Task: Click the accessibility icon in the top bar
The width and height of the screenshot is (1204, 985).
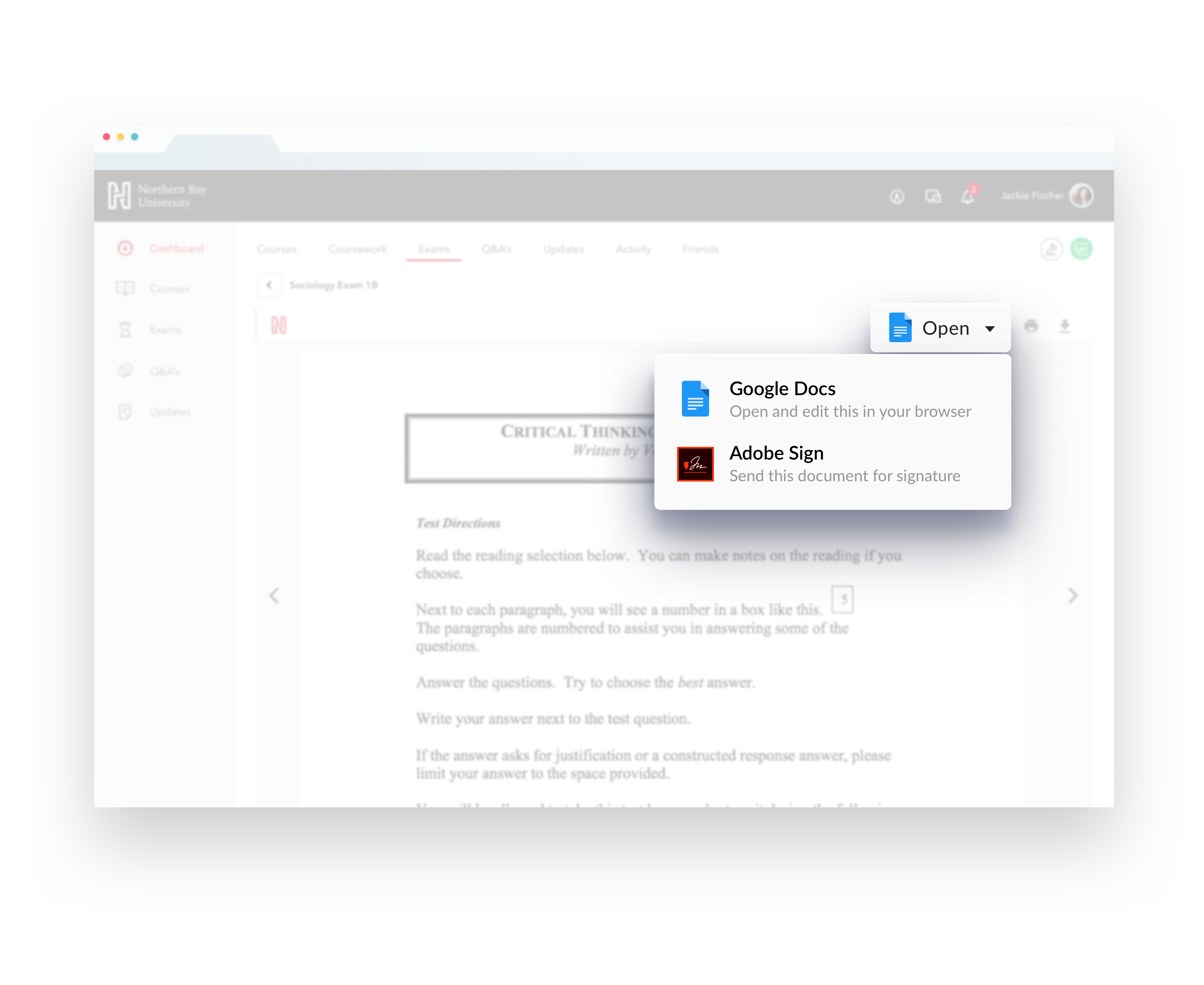Action: click(897, 196)
